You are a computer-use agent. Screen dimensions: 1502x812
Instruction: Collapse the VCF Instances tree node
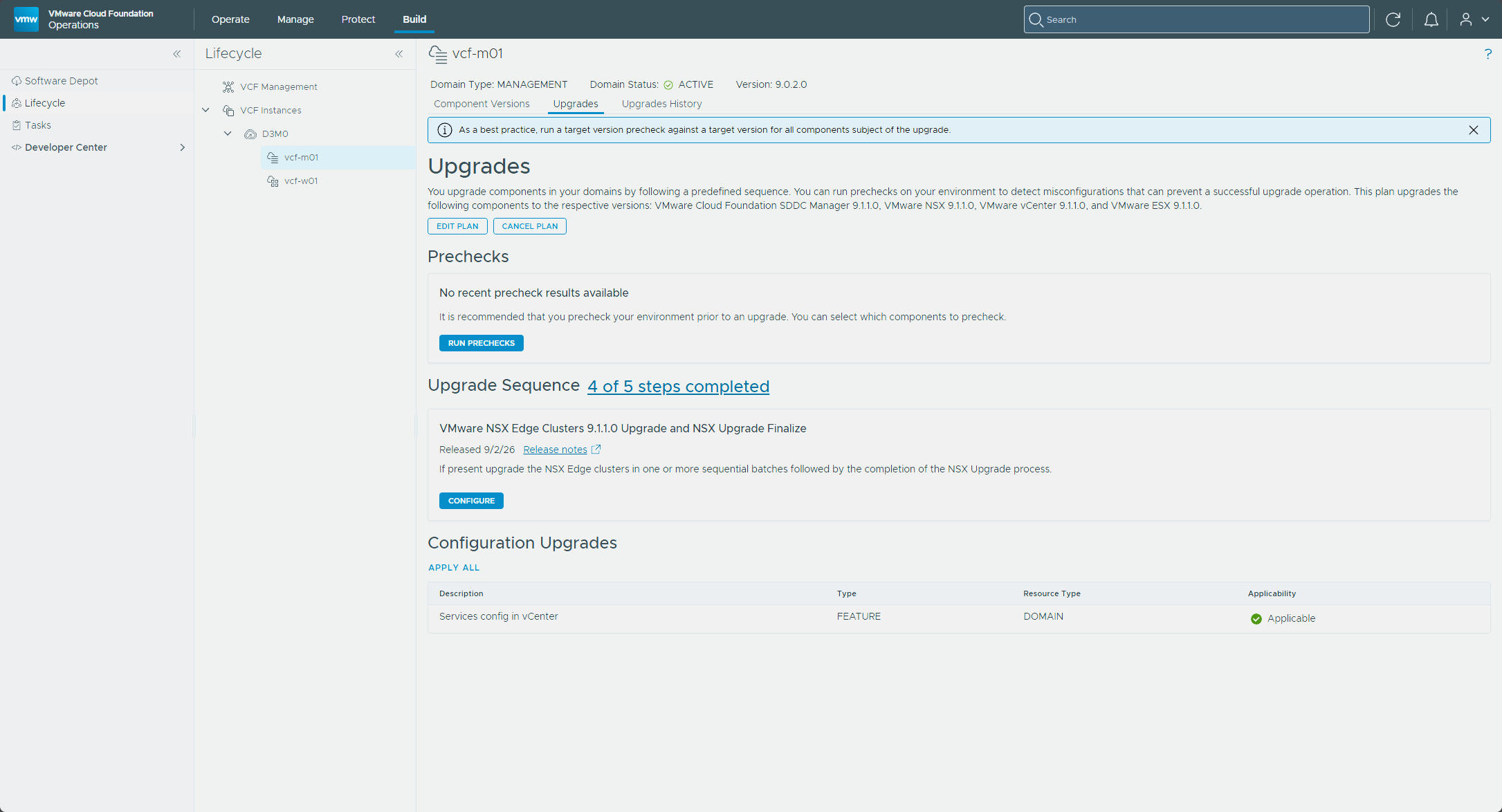pos(205,111)
